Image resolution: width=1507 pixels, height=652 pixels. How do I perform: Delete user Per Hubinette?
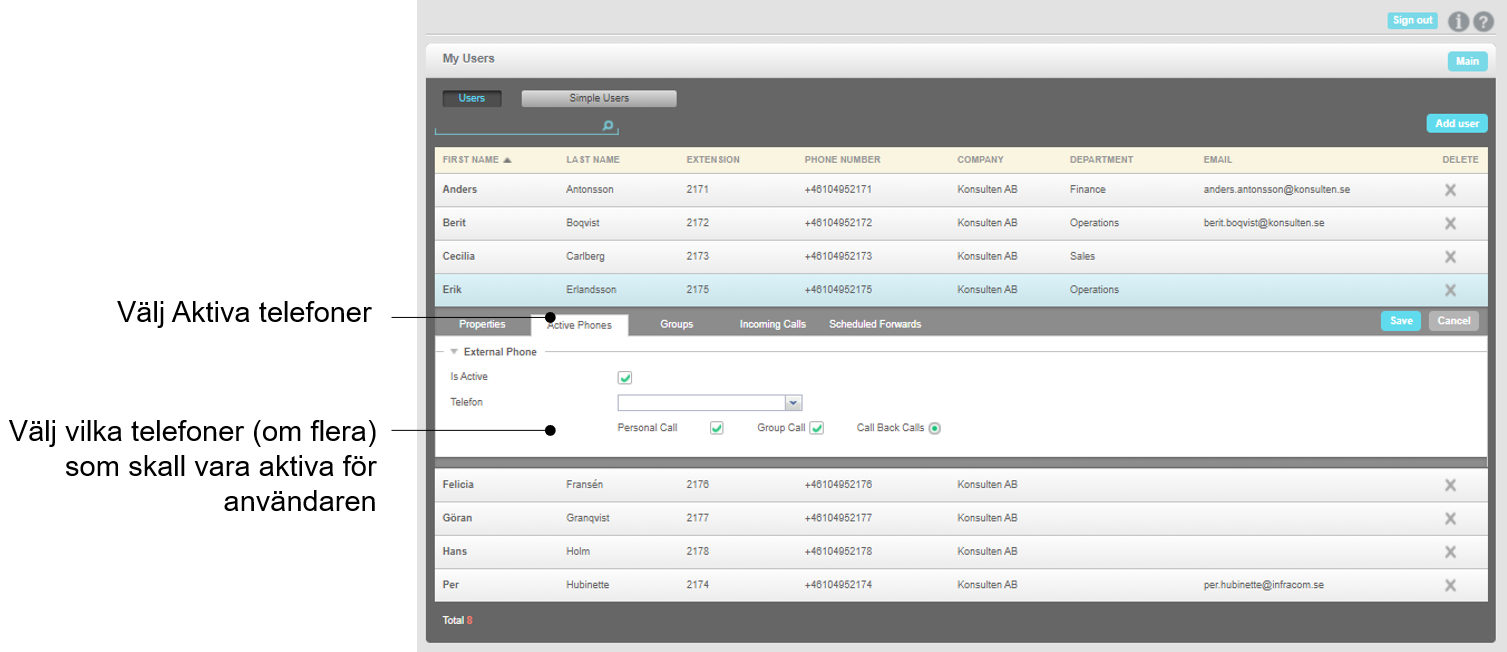(x=1450, y=585)
